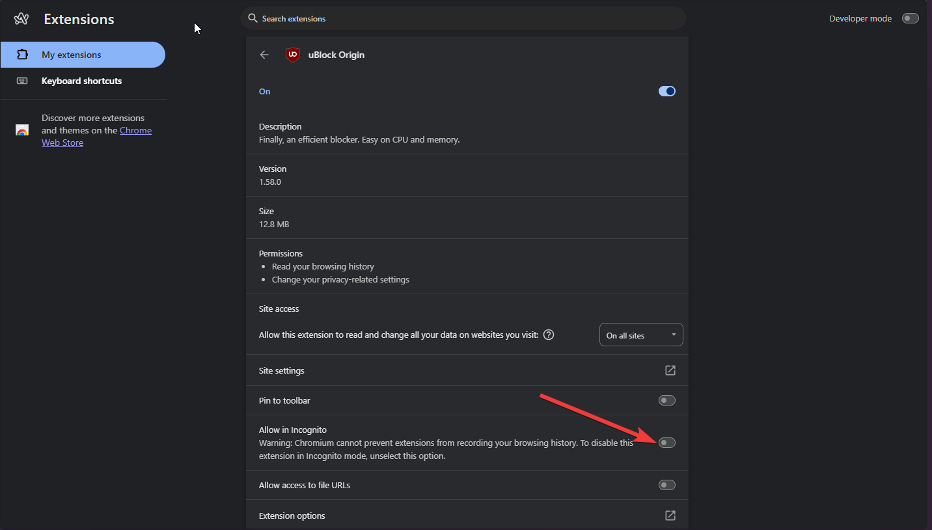Toggle Pin to toolbar switch

(x=667, y=400)
